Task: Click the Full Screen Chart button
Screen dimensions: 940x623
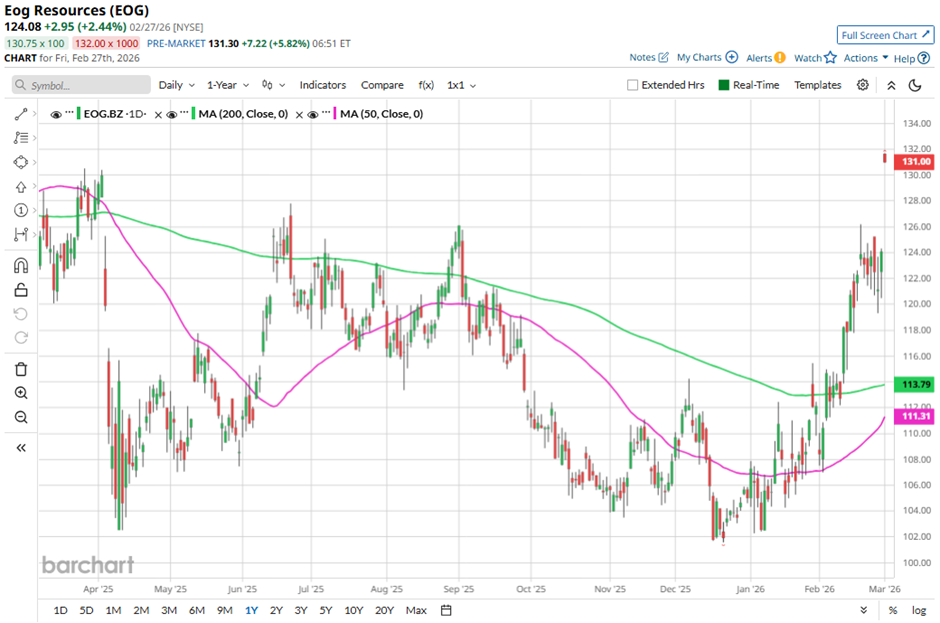Action: coord(885,35)
